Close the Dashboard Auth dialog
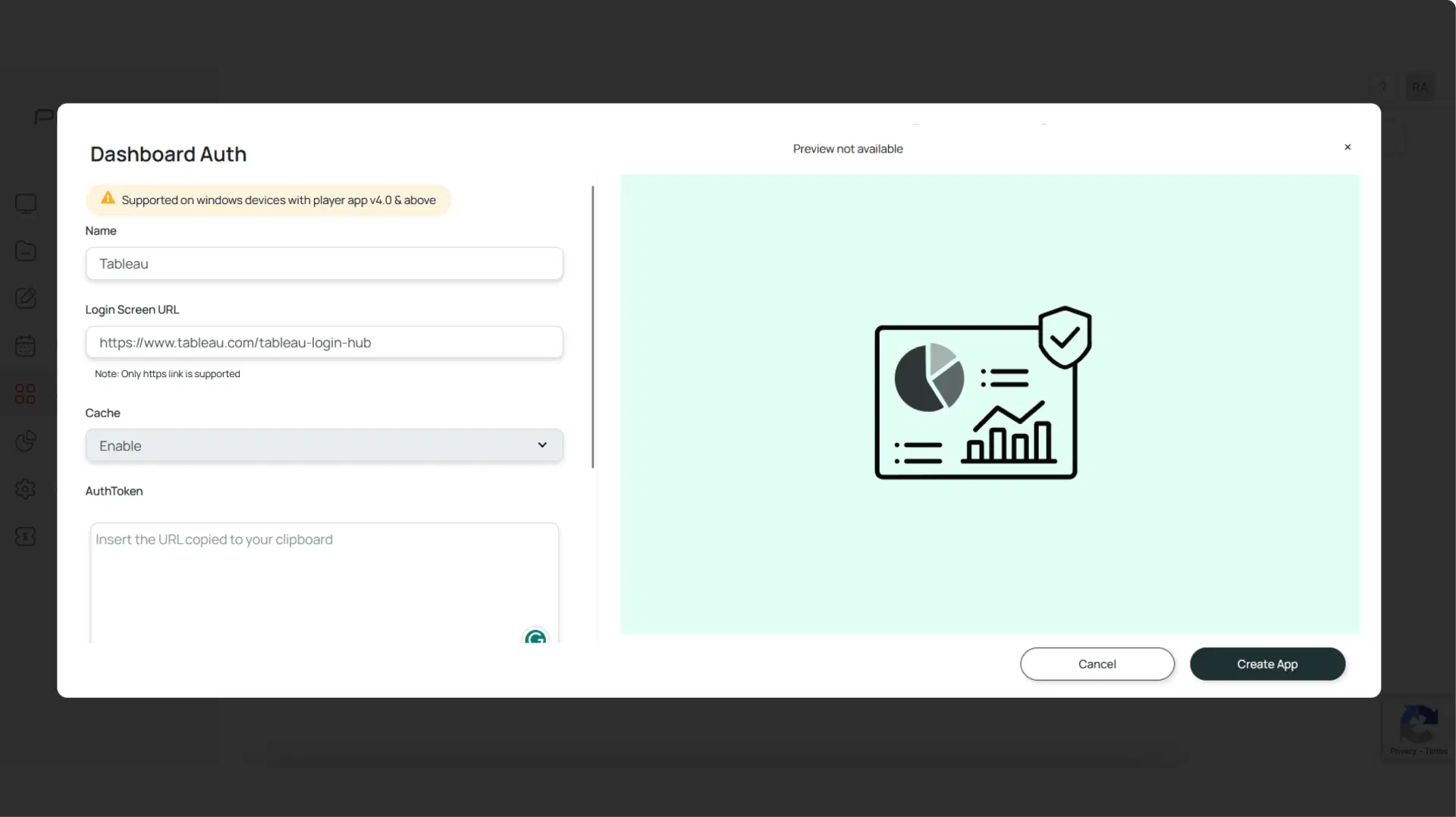Screen dimensions: 1456x817 (1348, 147)
